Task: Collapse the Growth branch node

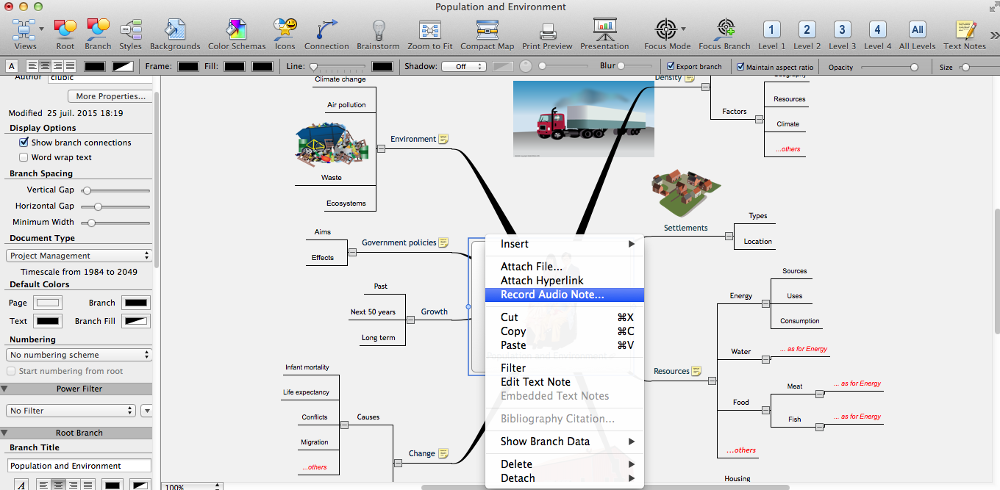Action: coord(410,320)
